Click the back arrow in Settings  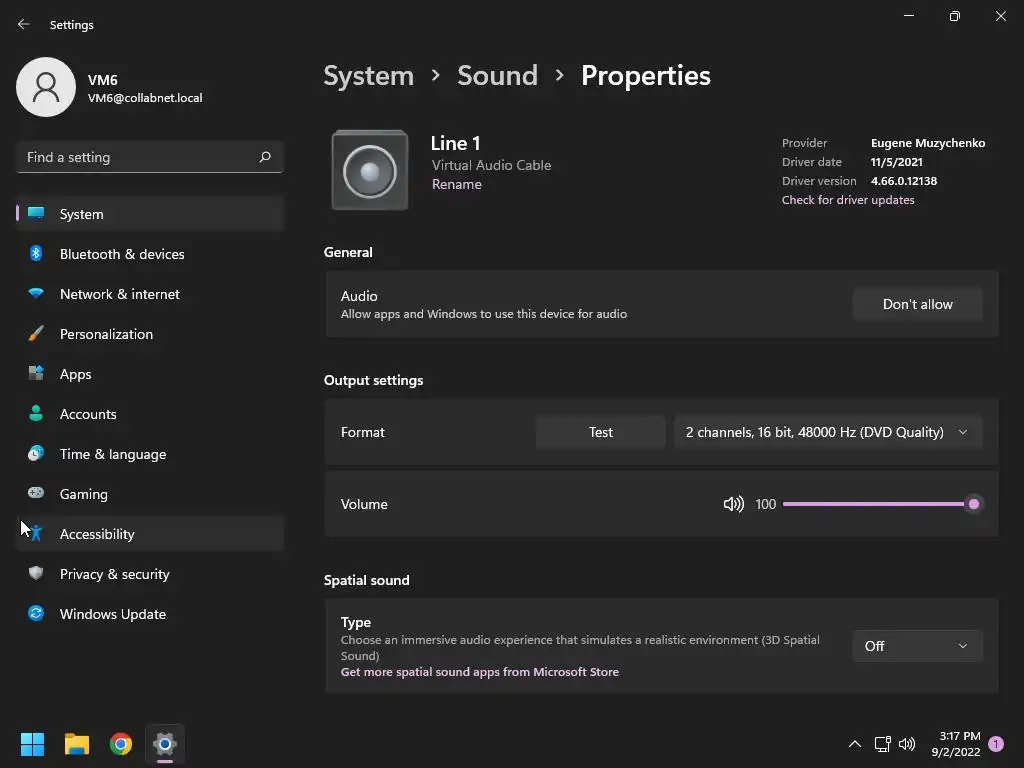click(24, 24)
